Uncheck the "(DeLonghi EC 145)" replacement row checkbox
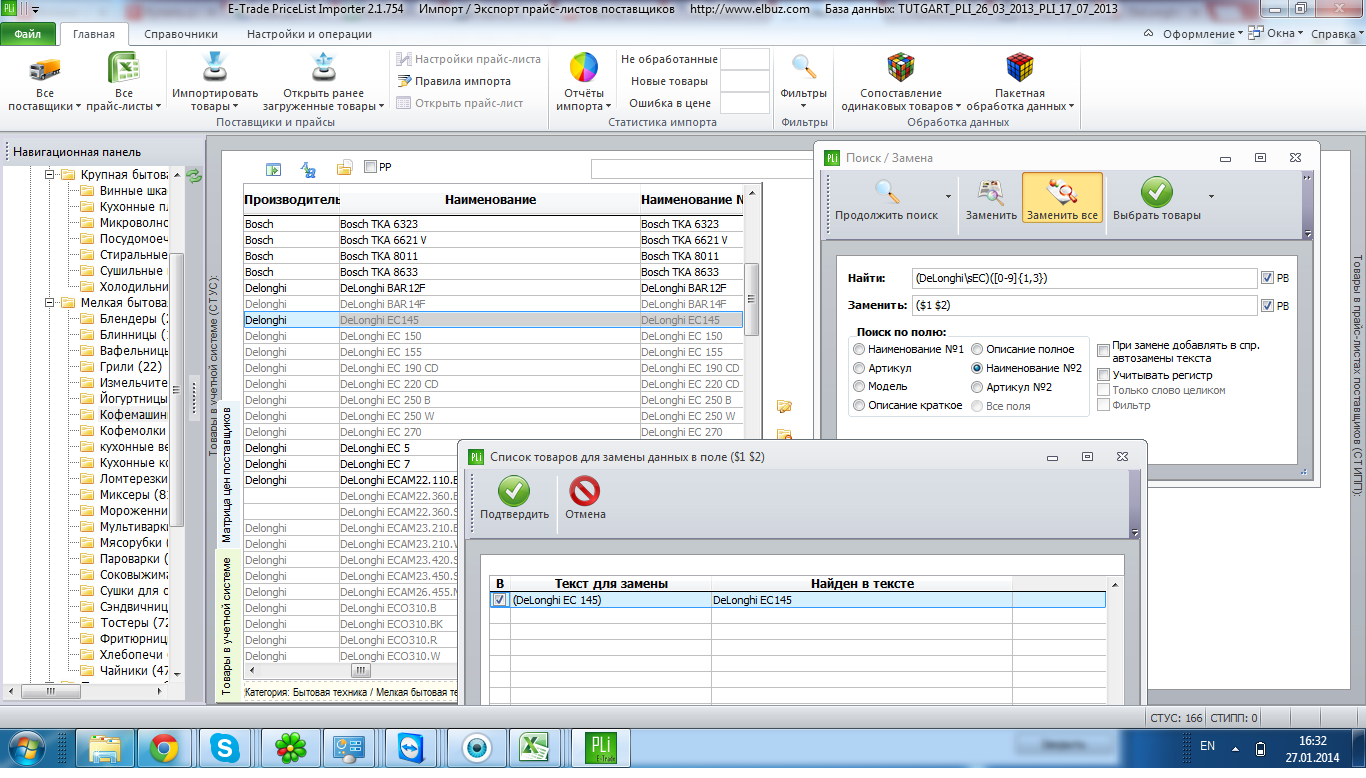 (x=500, y=600)
